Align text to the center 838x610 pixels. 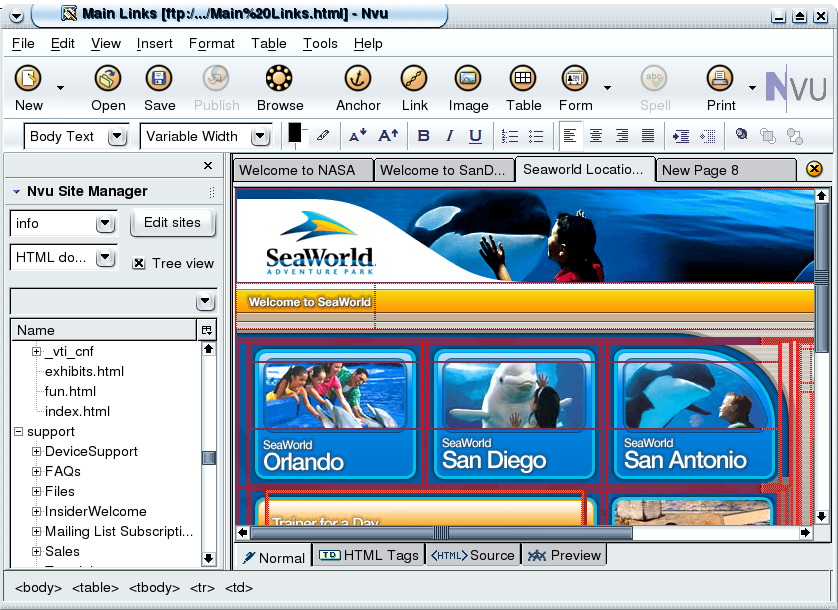click(596, 136)
